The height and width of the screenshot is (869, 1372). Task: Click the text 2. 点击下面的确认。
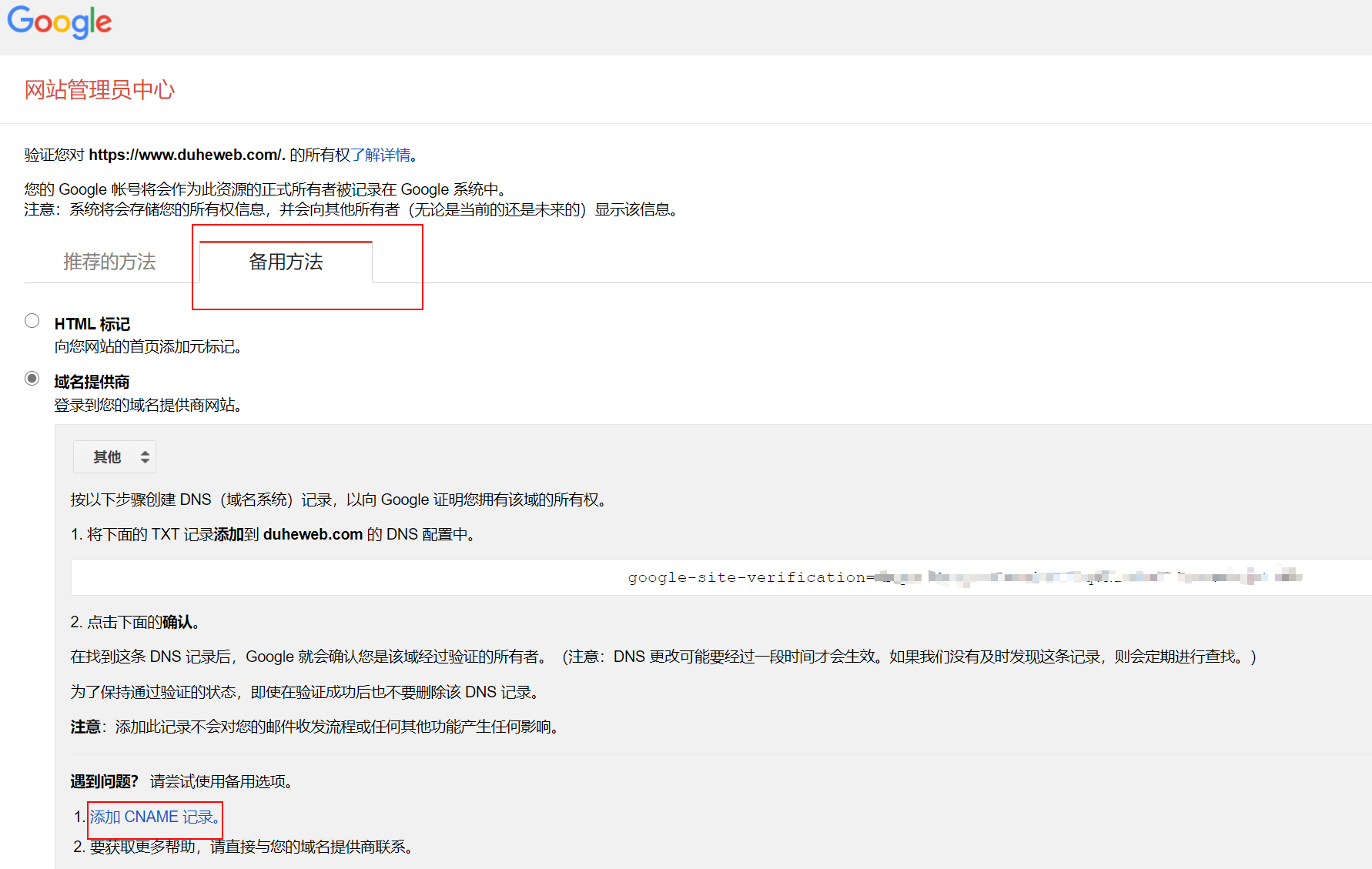point(136,622)
